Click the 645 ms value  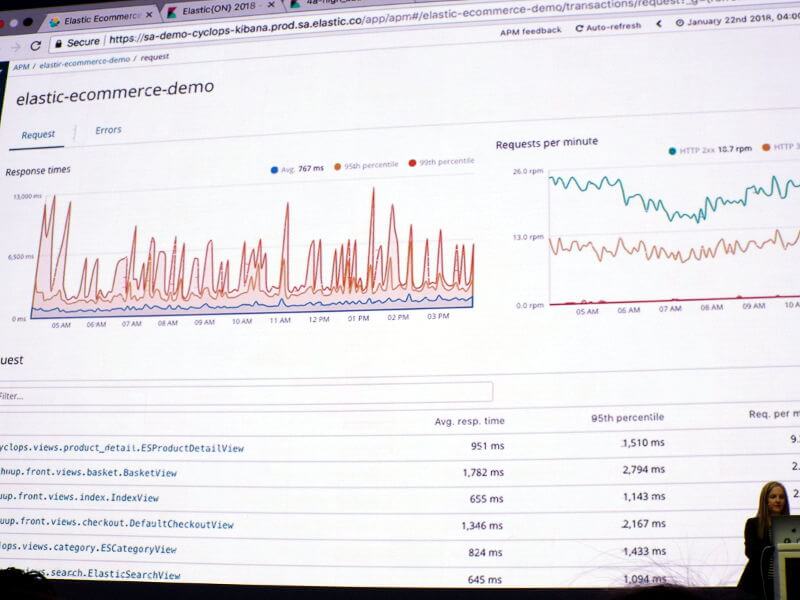[485, 580]
